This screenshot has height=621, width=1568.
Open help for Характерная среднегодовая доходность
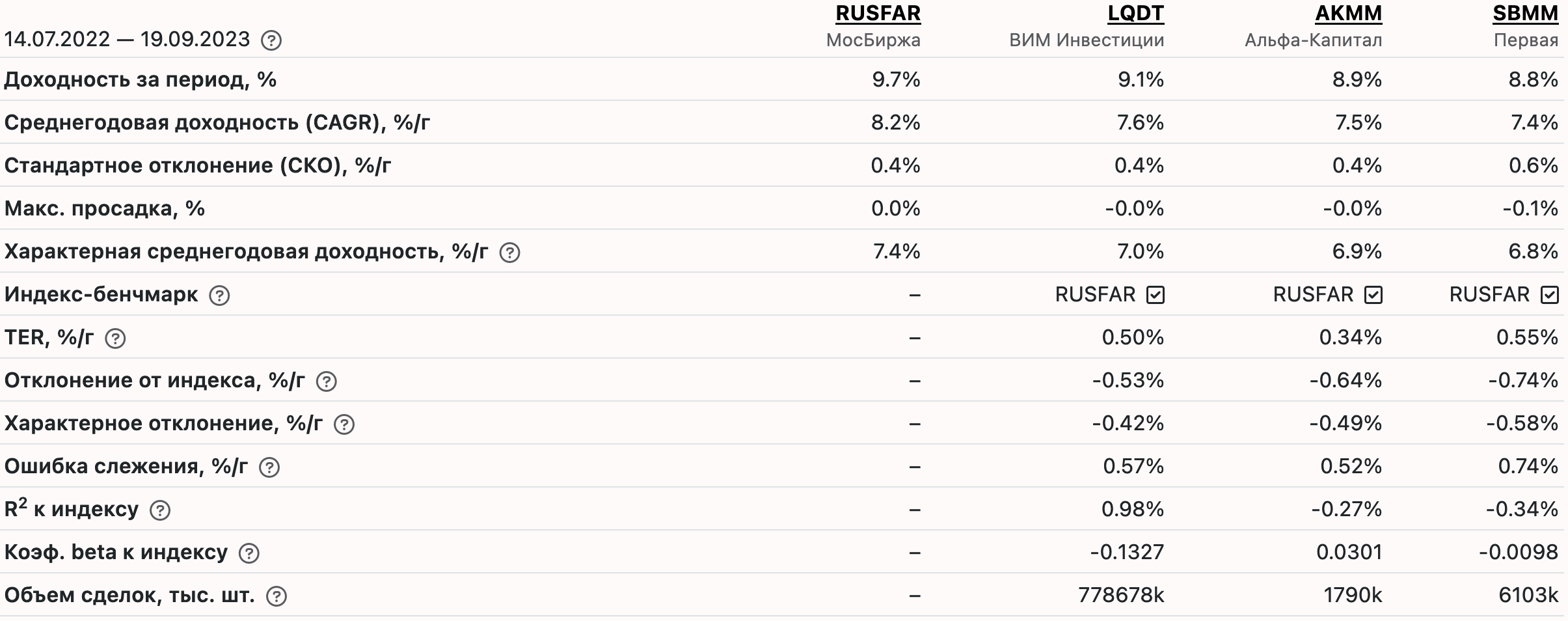pyautogui.click(x=509, y=253)
